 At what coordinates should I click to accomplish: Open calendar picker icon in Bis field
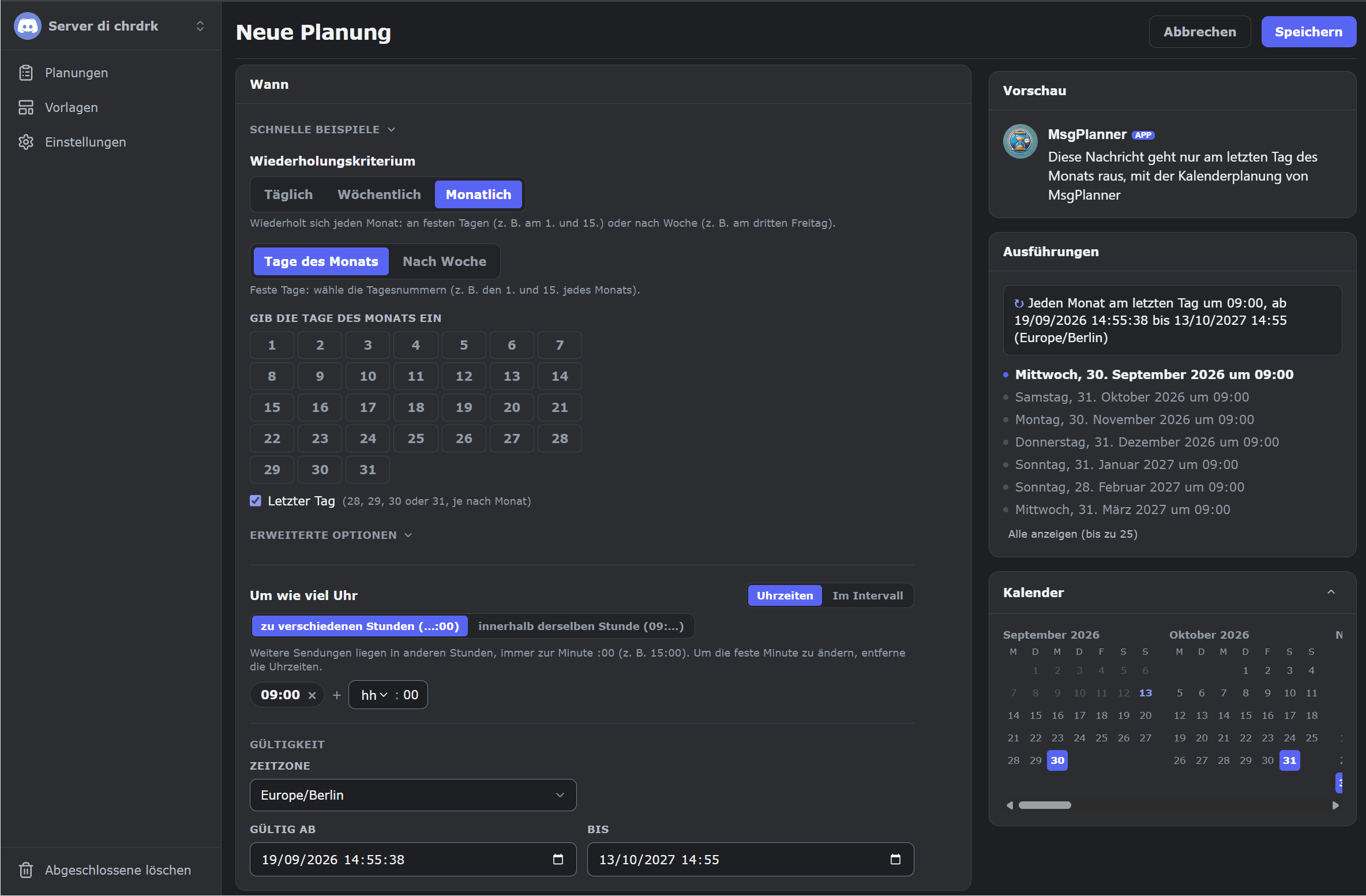pyautogui.click(x=895, y=860)
